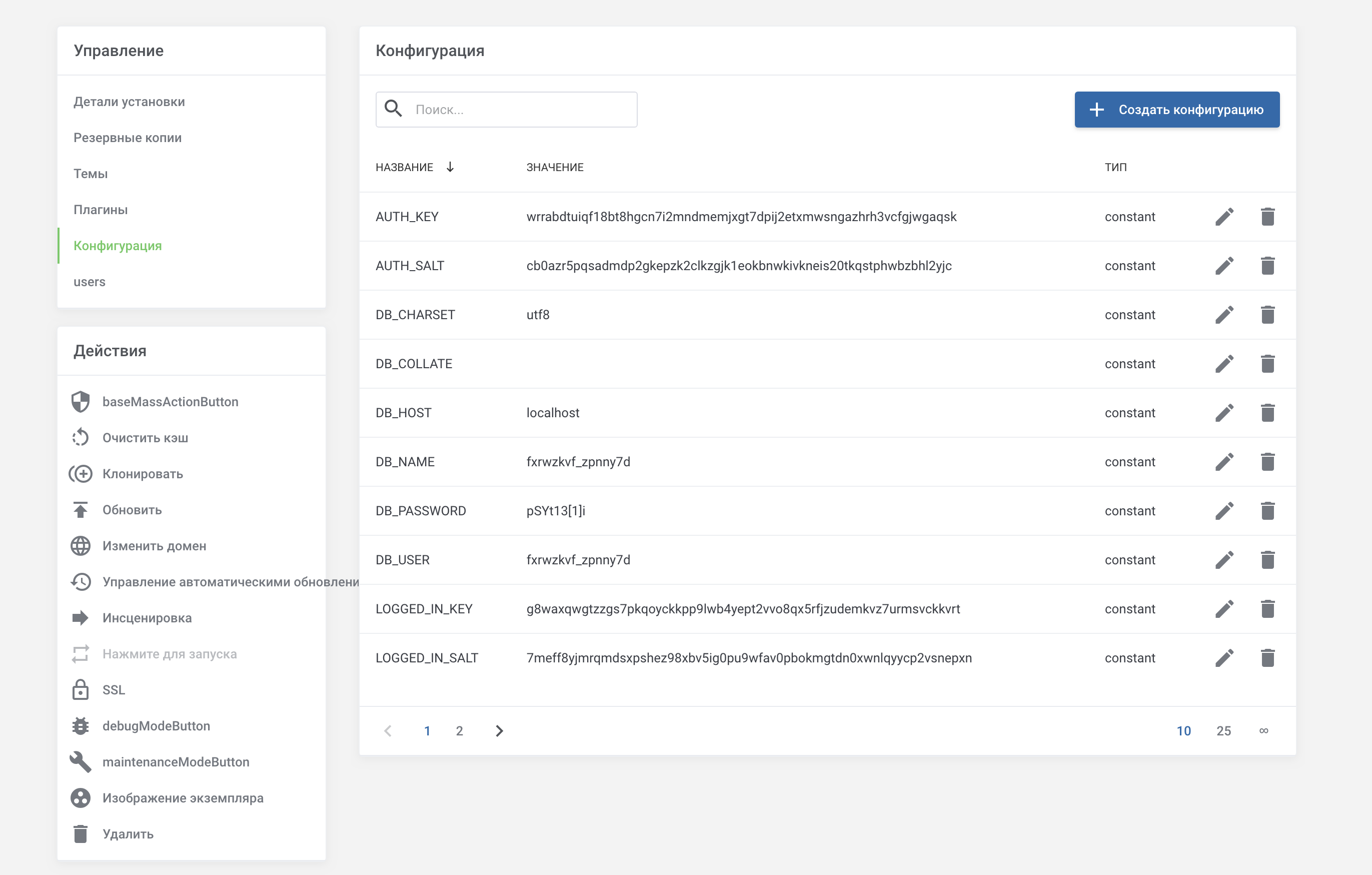This screenshot has width=1372, height=875.
Task: Edit the DB_USER configuration entry
Action: pos(1224,560)
